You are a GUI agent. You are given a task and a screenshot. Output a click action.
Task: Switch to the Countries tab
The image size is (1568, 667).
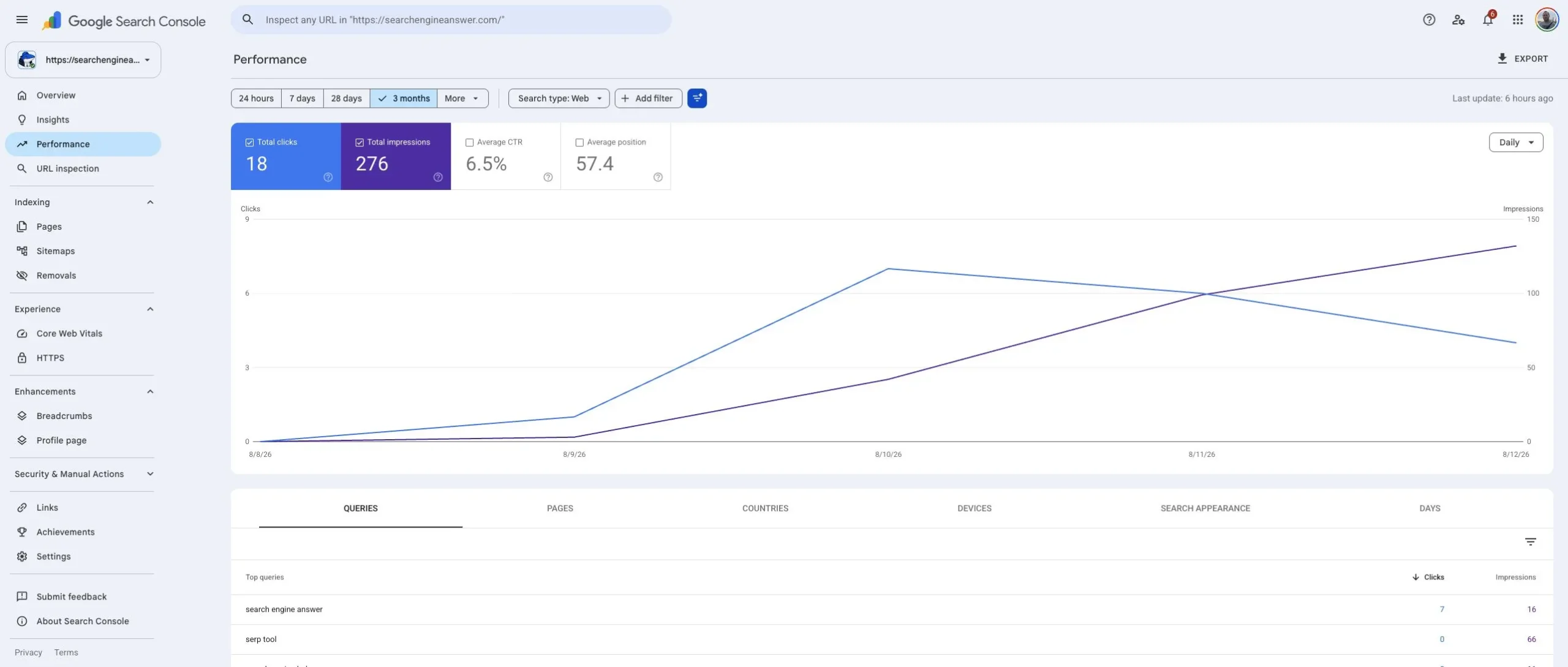765,508
